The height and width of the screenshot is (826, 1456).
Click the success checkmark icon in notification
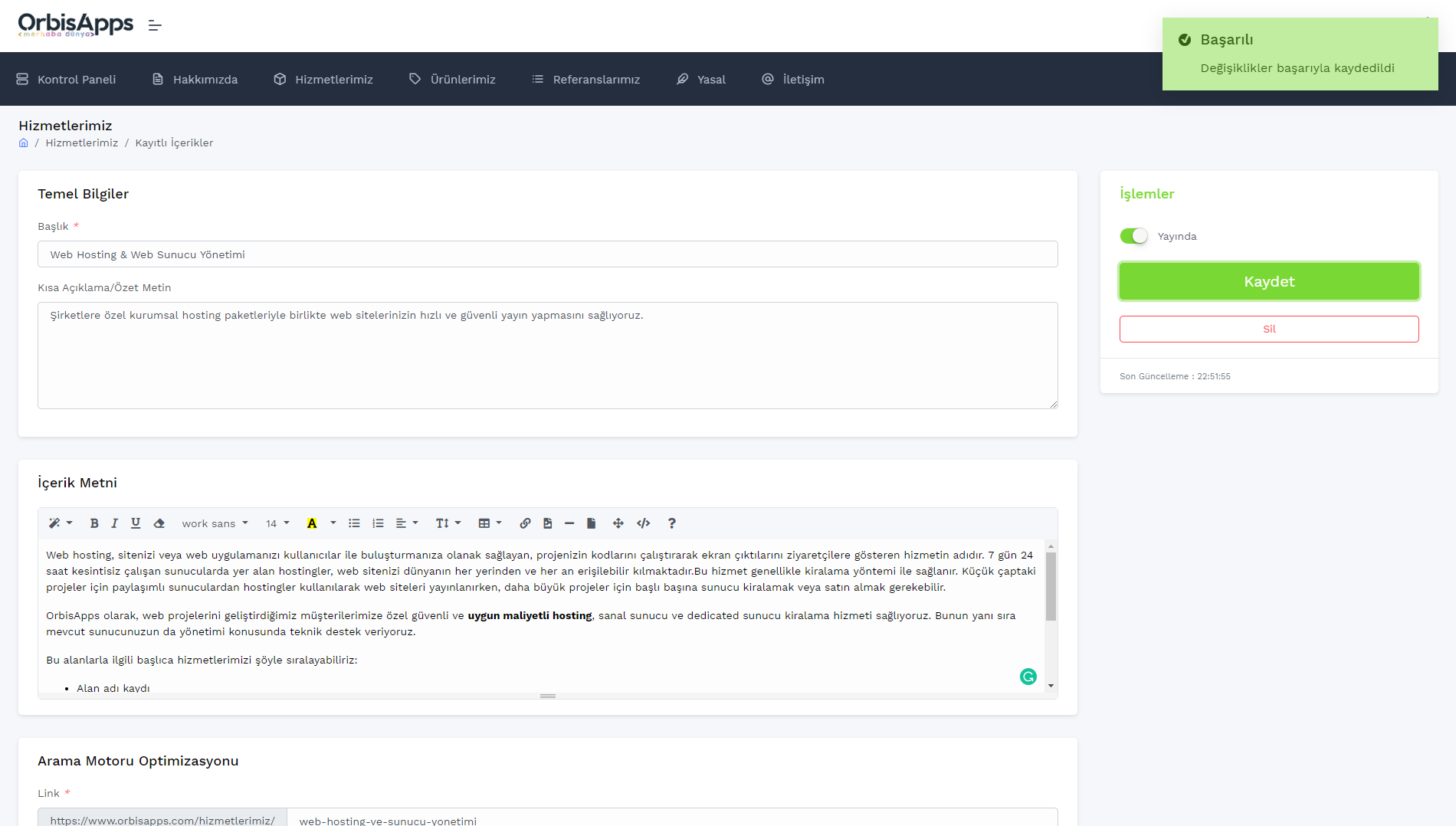pos(1185,40)
